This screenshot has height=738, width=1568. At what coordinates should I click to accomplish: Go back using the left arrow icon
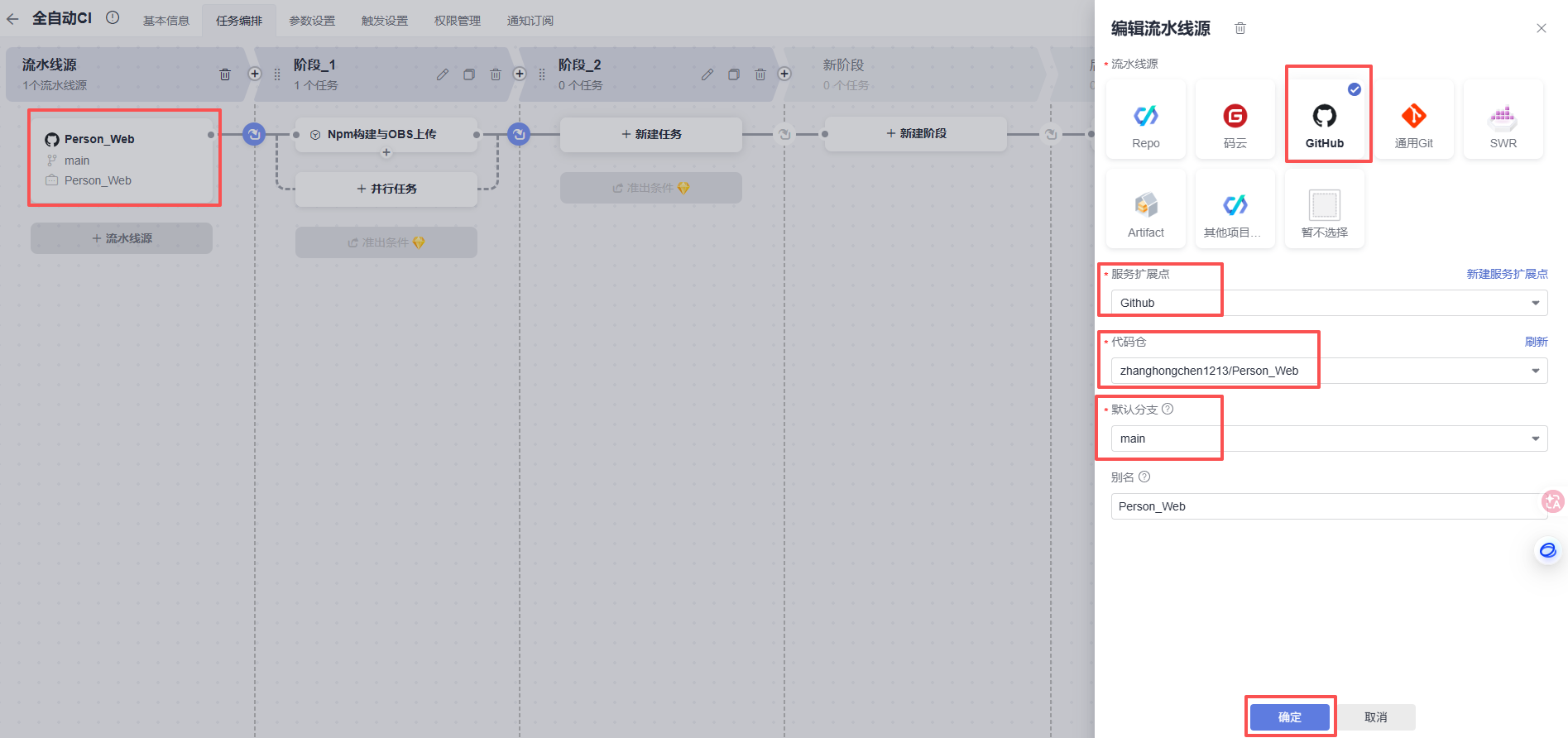(12, 18)
